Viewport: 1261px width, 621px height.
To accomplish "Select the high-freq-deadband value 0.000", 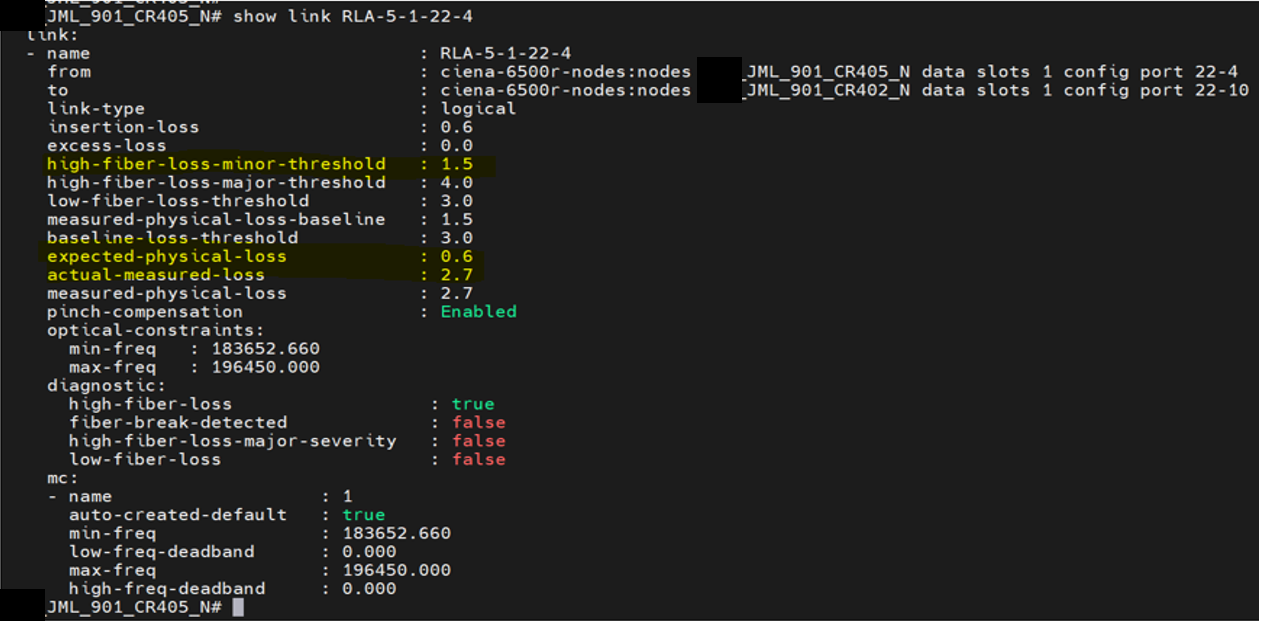I will coord(370,589).
